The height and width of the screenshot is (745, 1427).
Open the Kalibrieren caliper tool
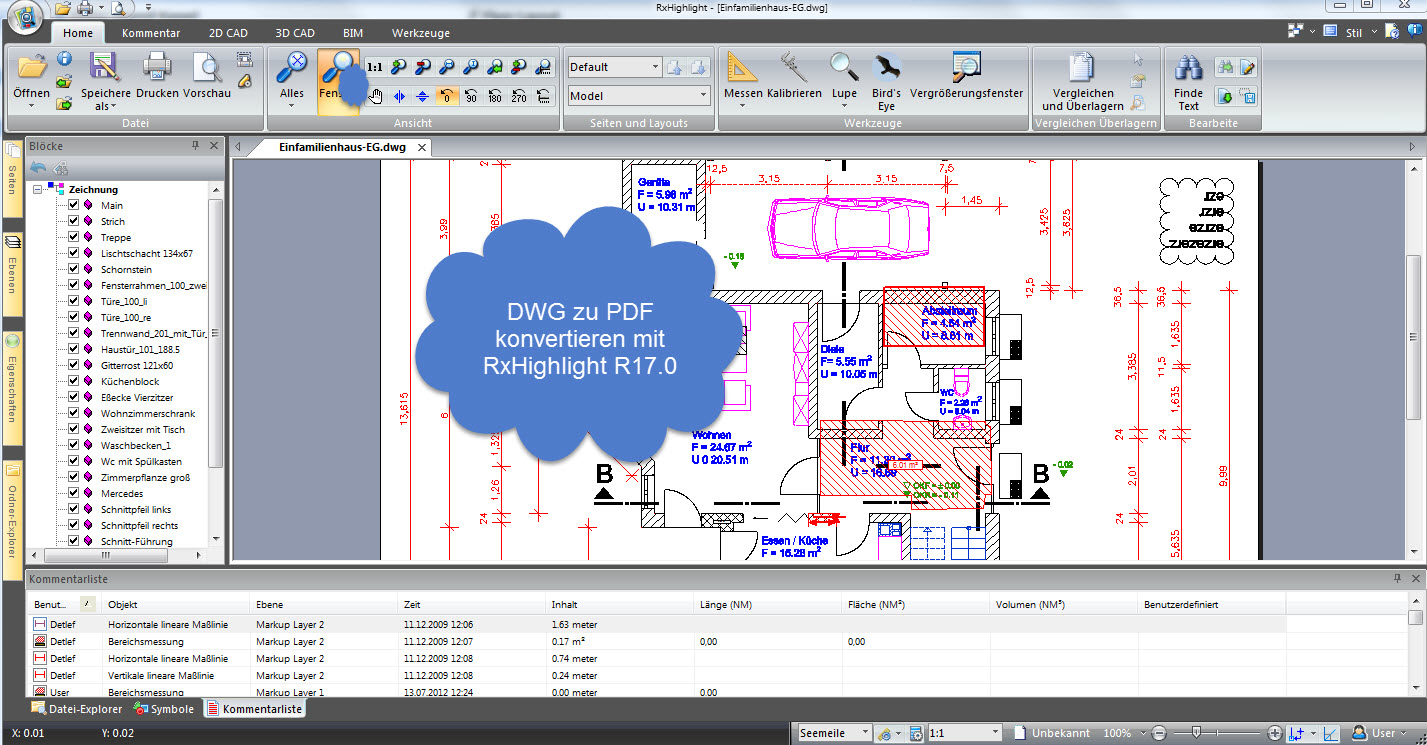click(794, 69)
